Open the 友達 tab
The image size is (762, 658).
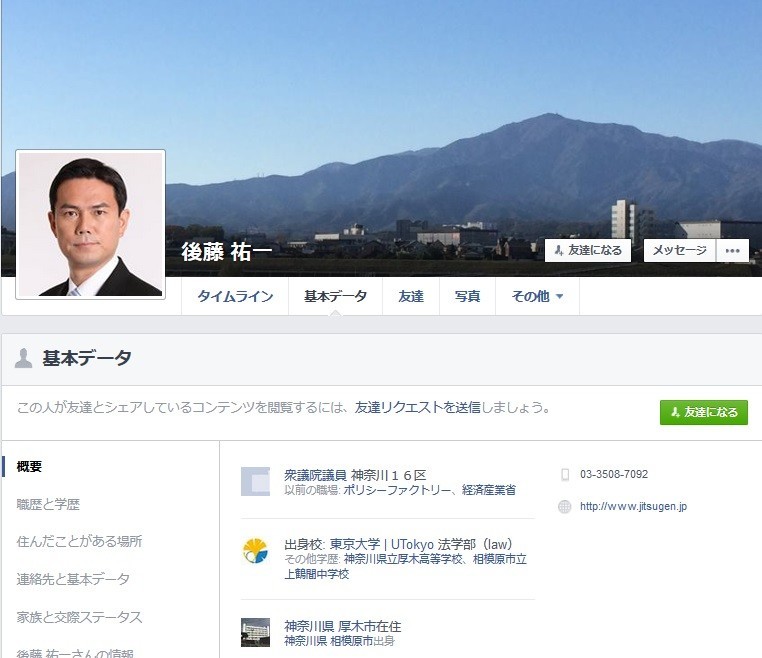click(411, 296)
